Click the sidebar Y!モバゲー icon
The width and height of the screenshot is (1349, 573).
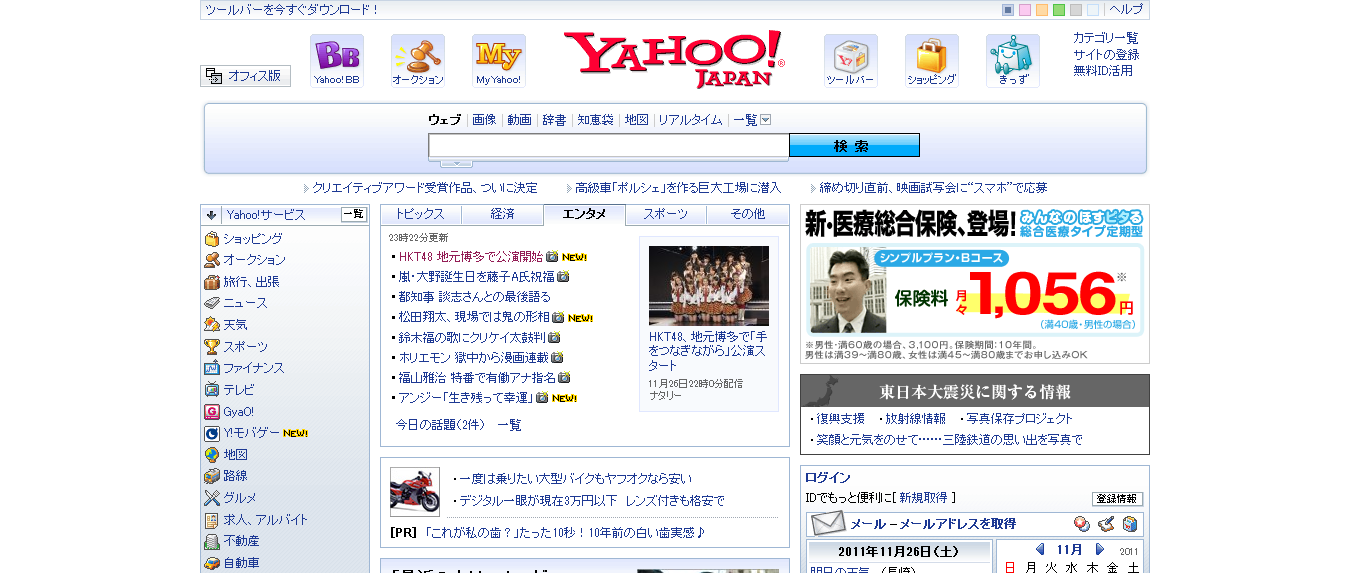212,433
